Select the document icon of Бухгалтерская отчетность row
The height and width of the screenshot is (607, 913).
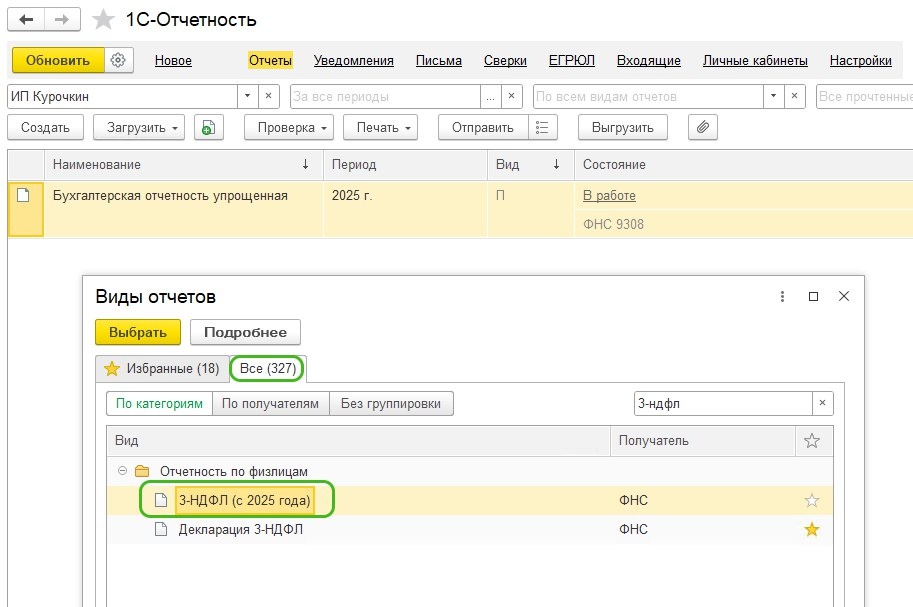[x=23, y=195]
